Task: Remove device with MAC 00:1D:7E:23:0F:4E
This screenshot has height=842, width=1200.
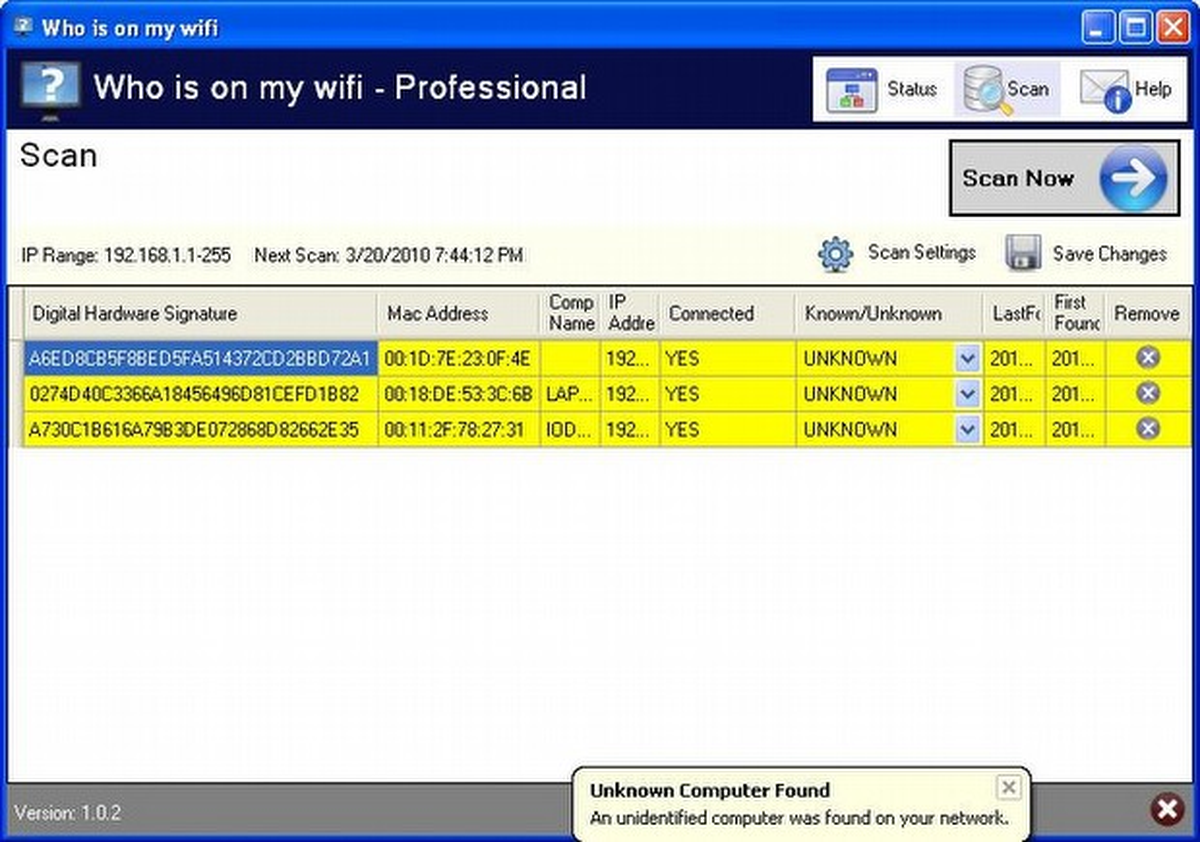Action: (1148, 358)
